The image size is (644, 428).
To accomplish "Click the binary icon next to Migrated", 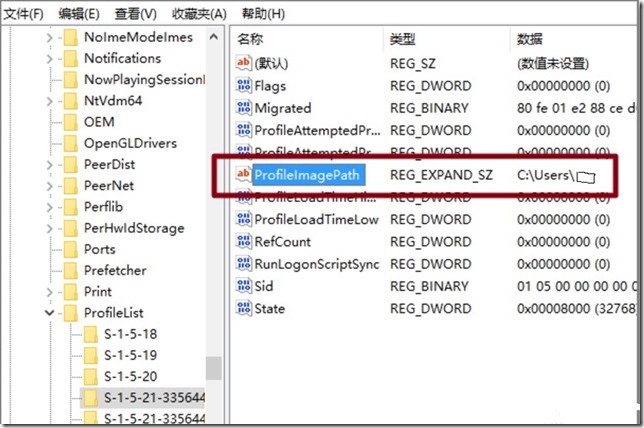I will click(x=243, y=108).
